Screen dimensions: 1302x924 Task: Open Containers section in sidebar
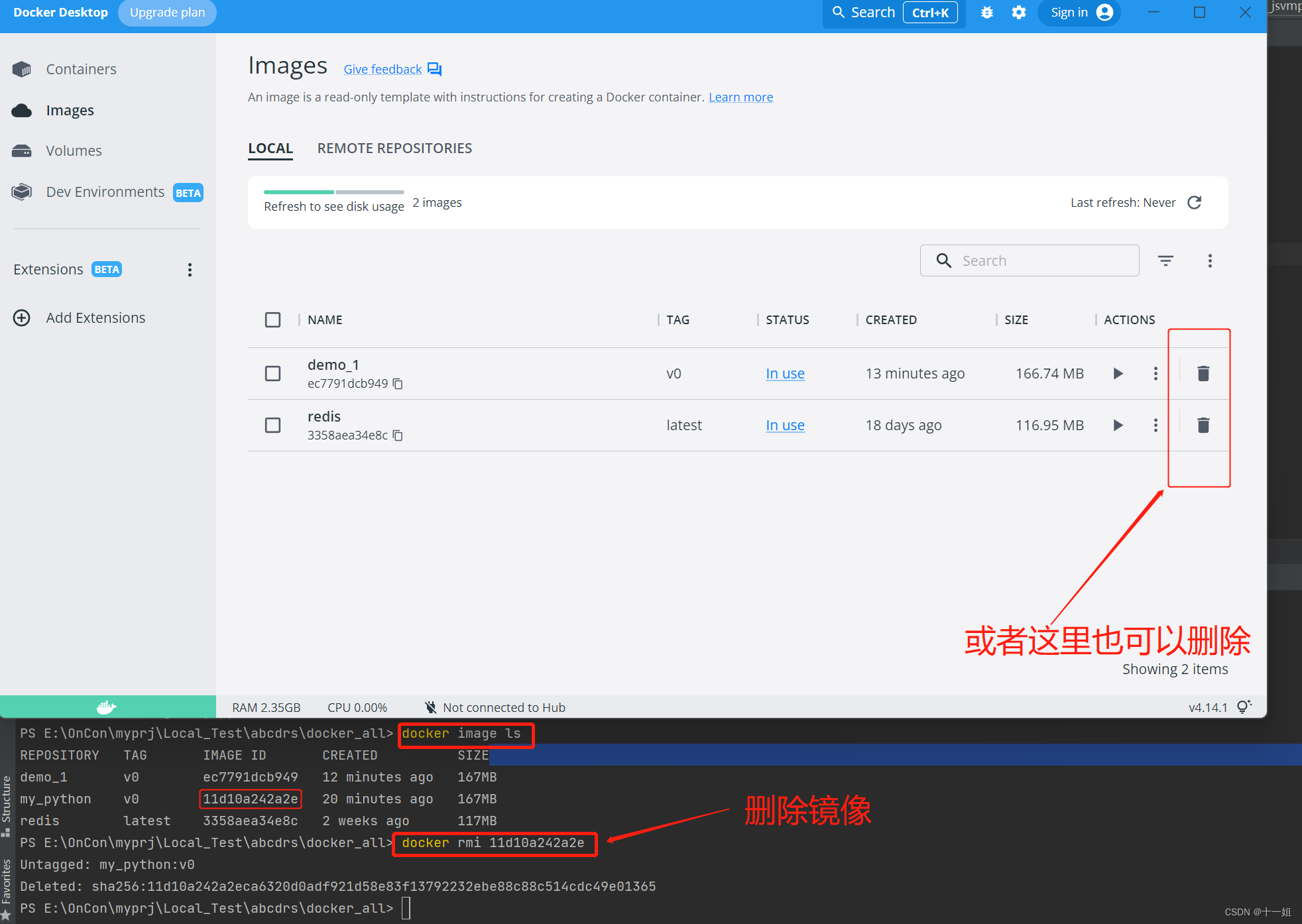pyautogui.click(x=81, y=68)
